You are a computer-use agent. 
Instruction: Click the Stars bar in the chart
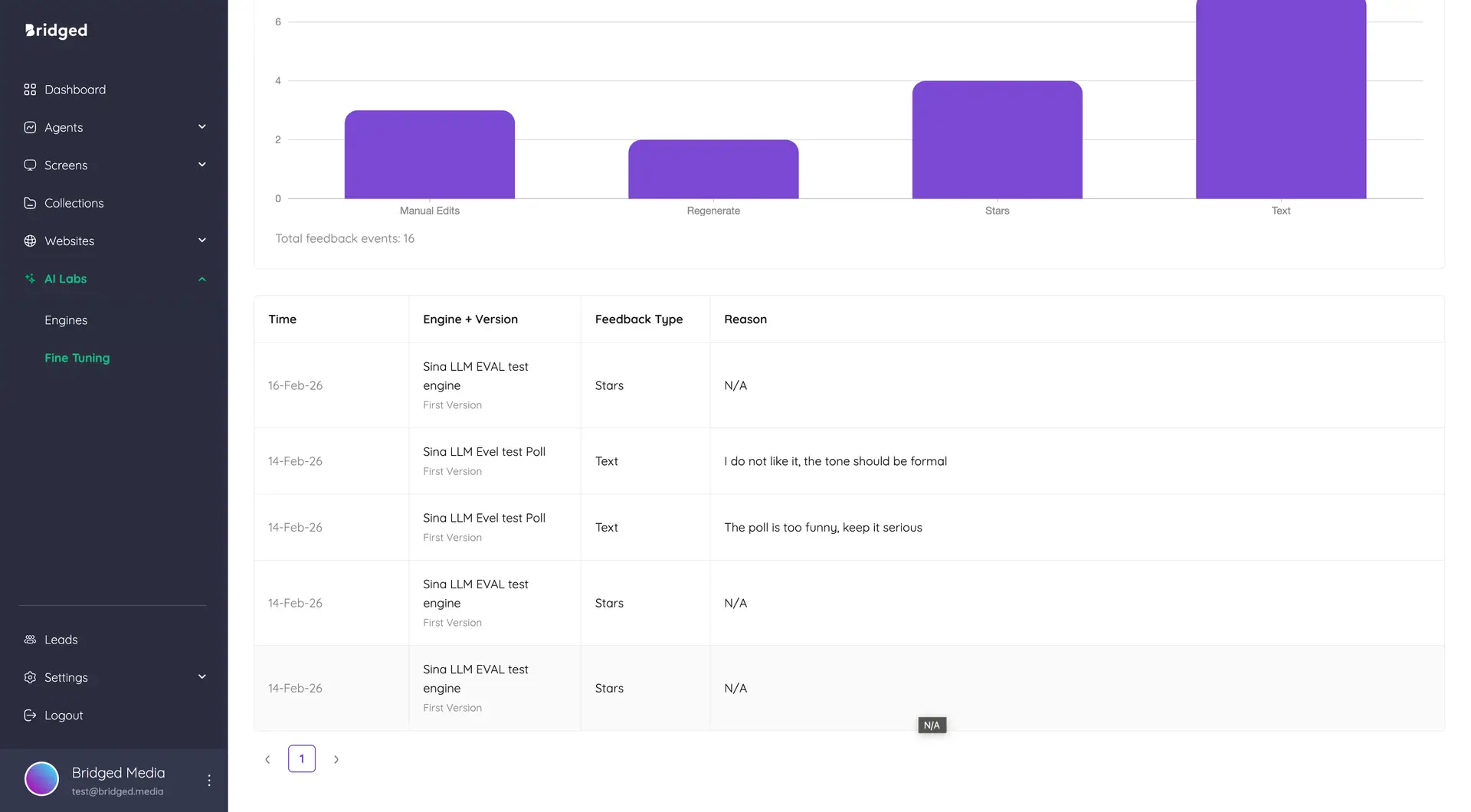[x=997, y=139]
